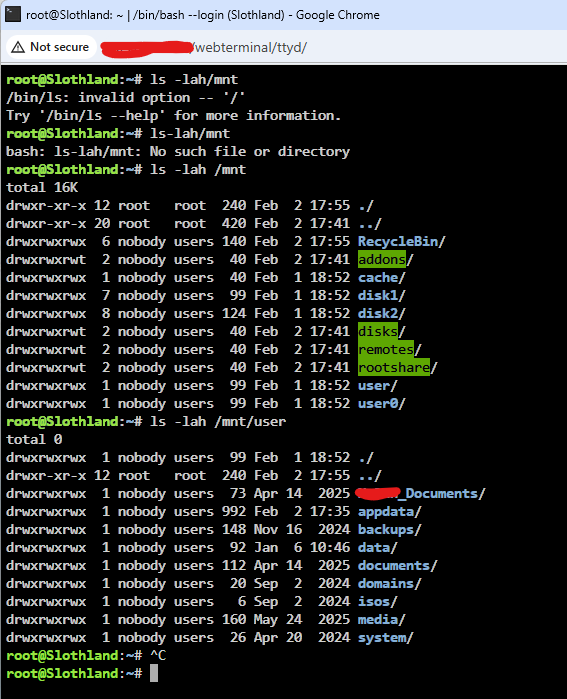Click the terminal icon in title bar
The width and height of the screenshot is (567, 699).
click(x=12, y=14)
